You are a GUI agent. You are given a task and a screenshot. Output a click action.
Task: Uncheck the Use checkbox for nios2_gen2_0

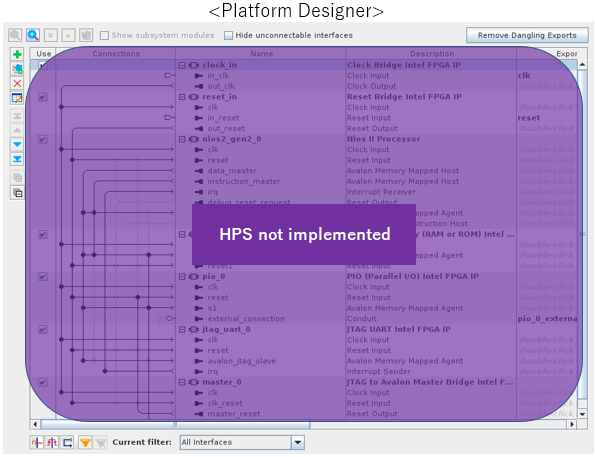tap(43, 139)
